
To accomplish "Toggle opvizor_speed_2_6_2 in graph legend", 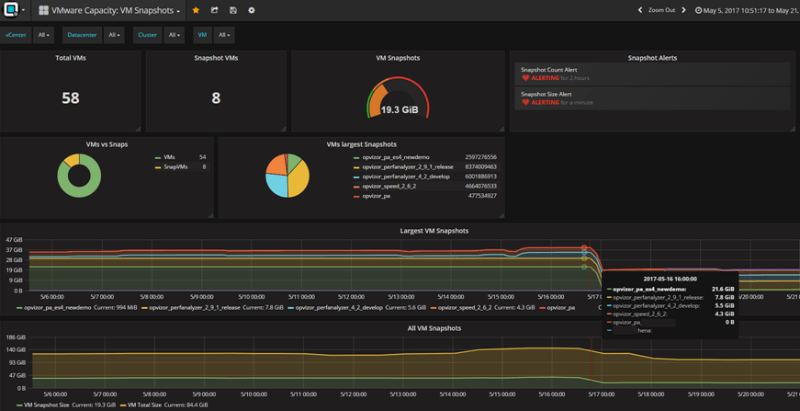I will (465, 308).
